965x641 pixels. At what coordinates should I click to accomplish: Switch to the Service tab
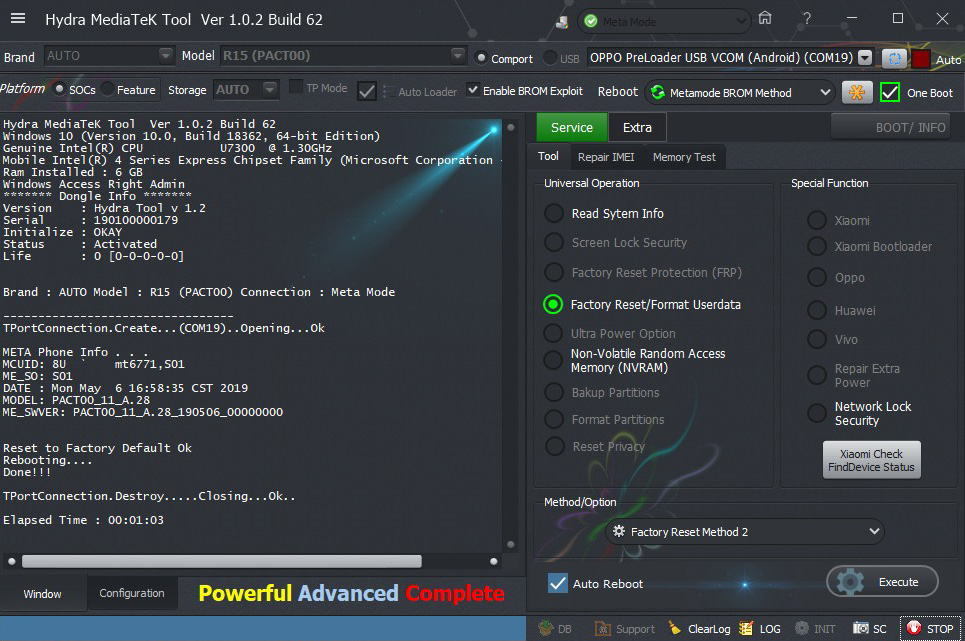572,127
